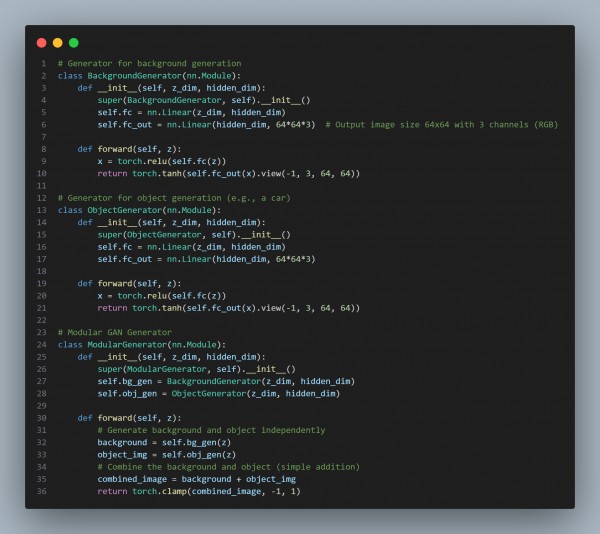This screenshot has height=534, width=600.
Task: Click 'x = torch.relu(self.fc(z))' on line 9
Action: point(162,161)
